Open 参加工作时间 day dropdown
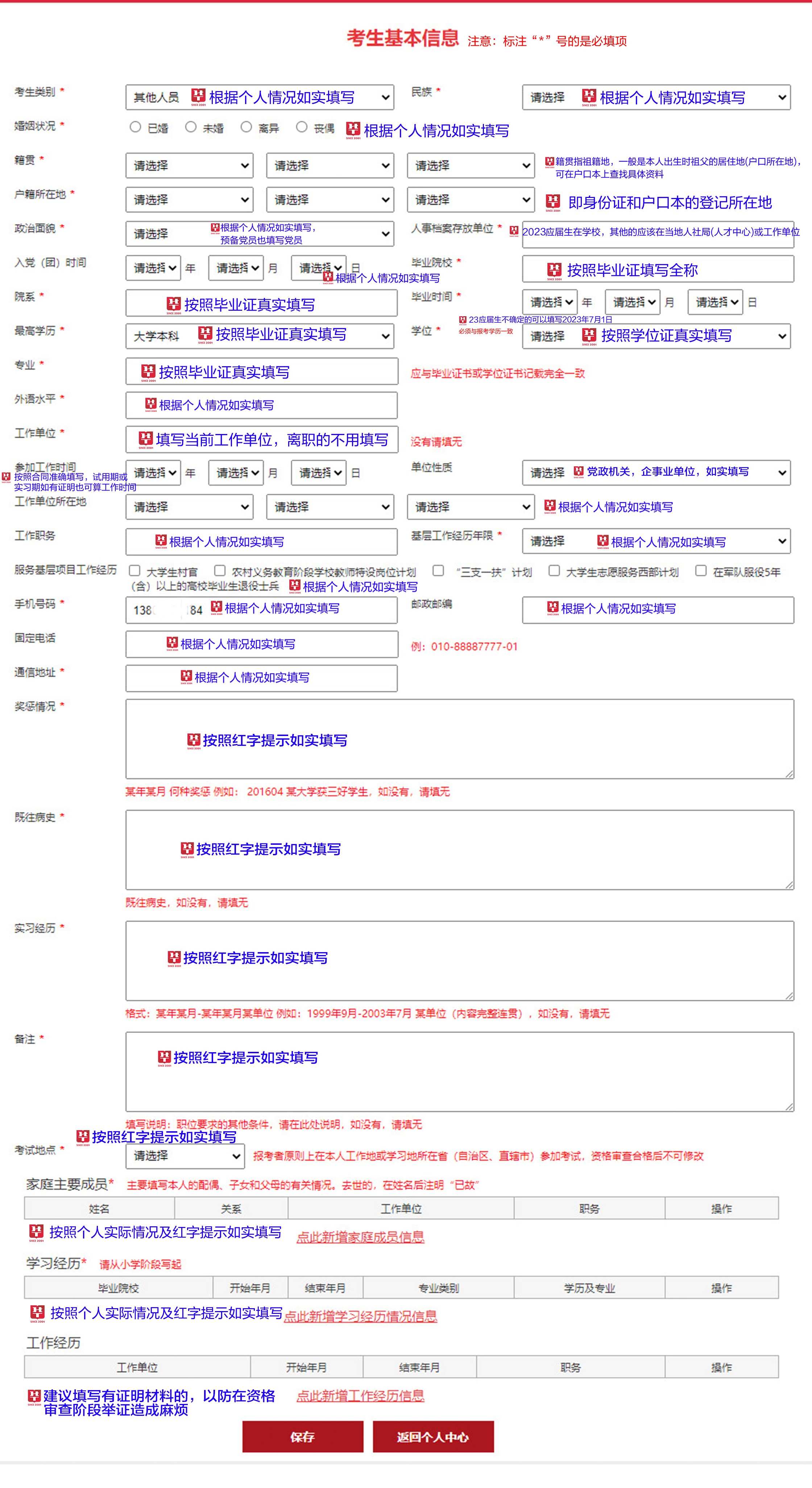Screen dimensions: 812x1488 click(x=319, y=472)
